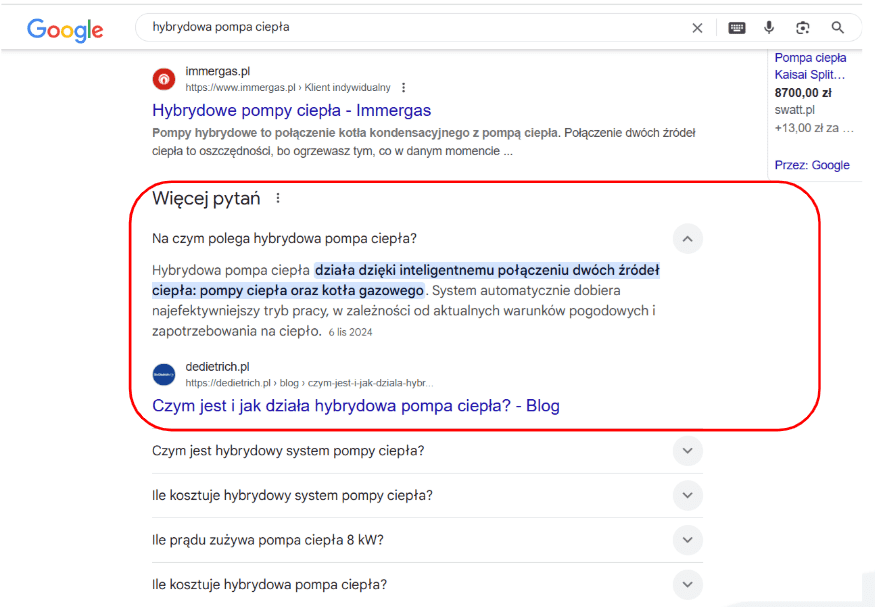Open three-dot menu beside Więcej pytań
Screen dimensions: 875x607
click(278, 198)
